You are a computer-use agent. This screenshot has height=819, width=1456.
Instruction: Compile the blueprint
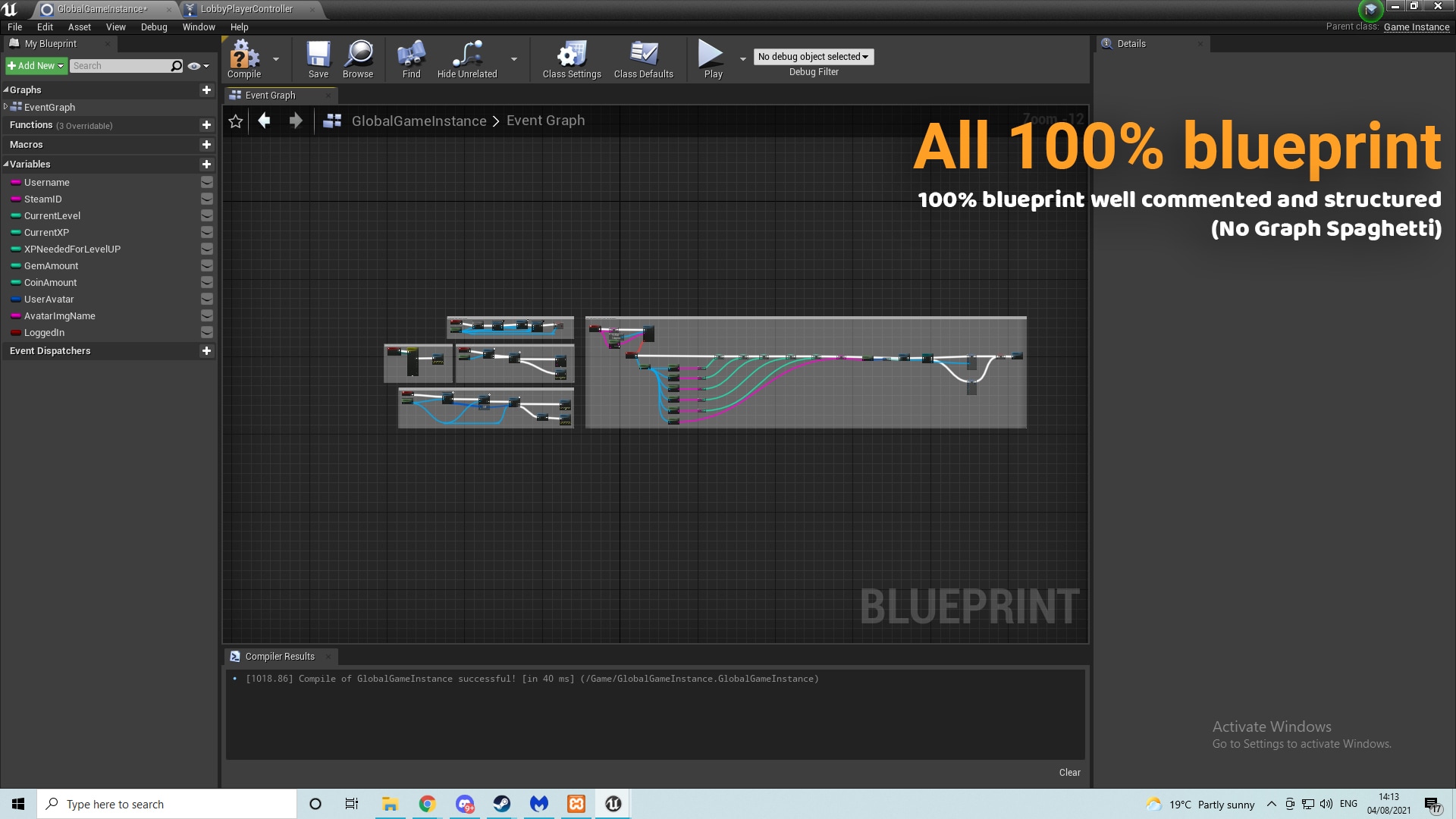pyautogui.click(x=244, y=59)
